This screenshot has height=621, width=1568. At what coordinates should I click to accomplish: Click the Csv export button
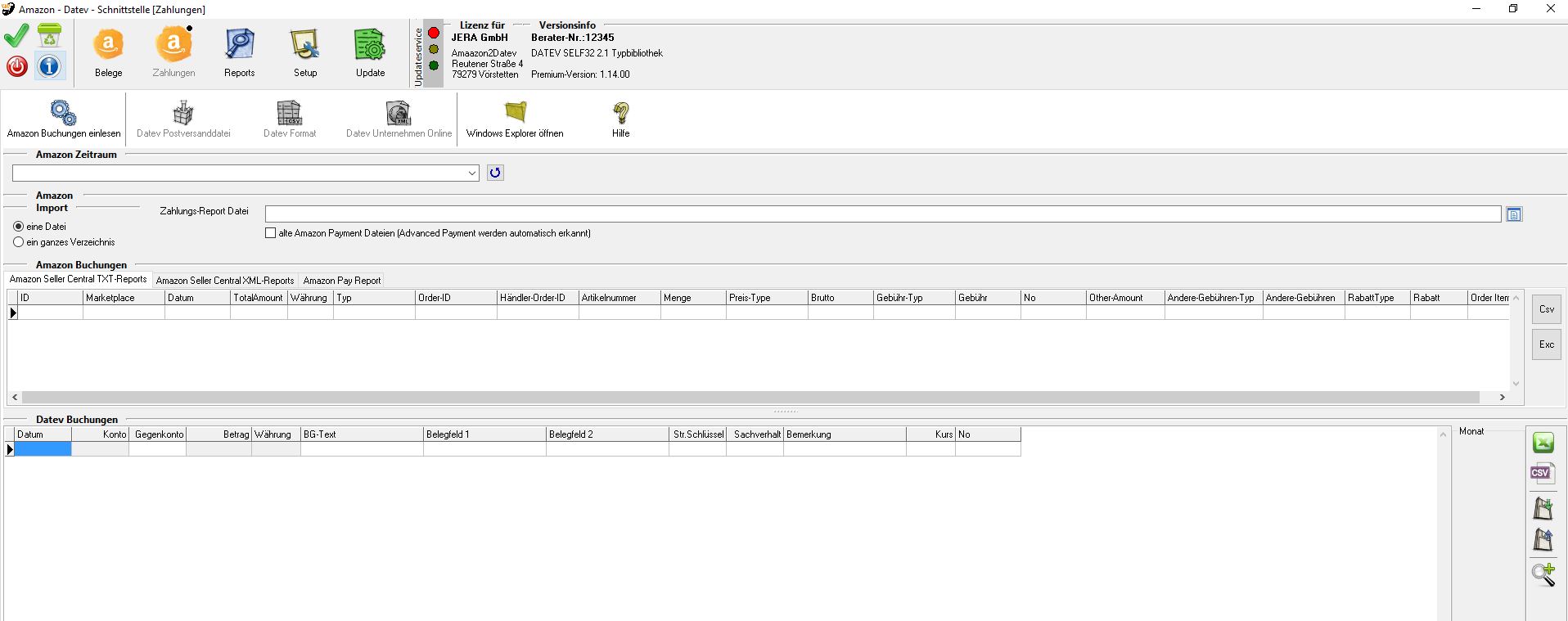pos(1547,309)
